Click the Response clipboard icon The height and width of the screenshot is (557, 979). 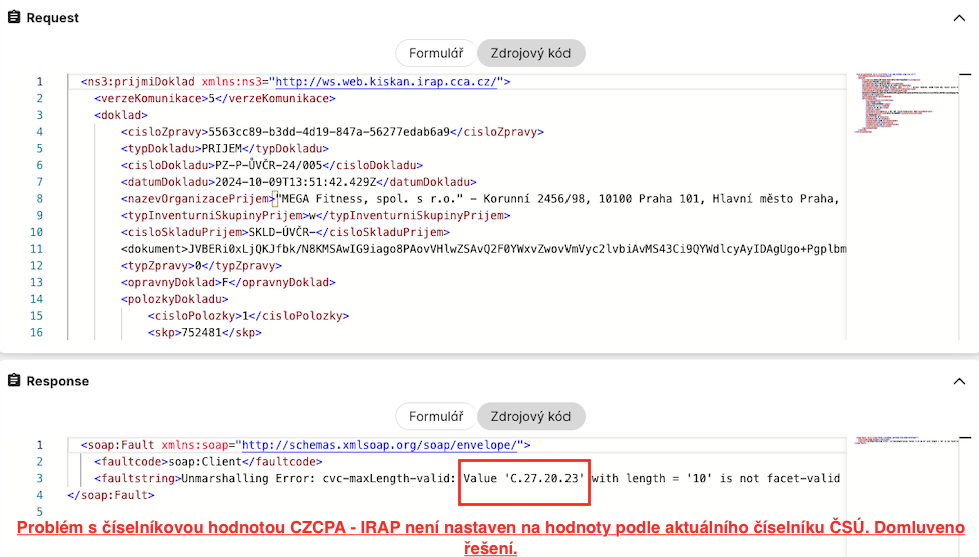click(14, 381)
